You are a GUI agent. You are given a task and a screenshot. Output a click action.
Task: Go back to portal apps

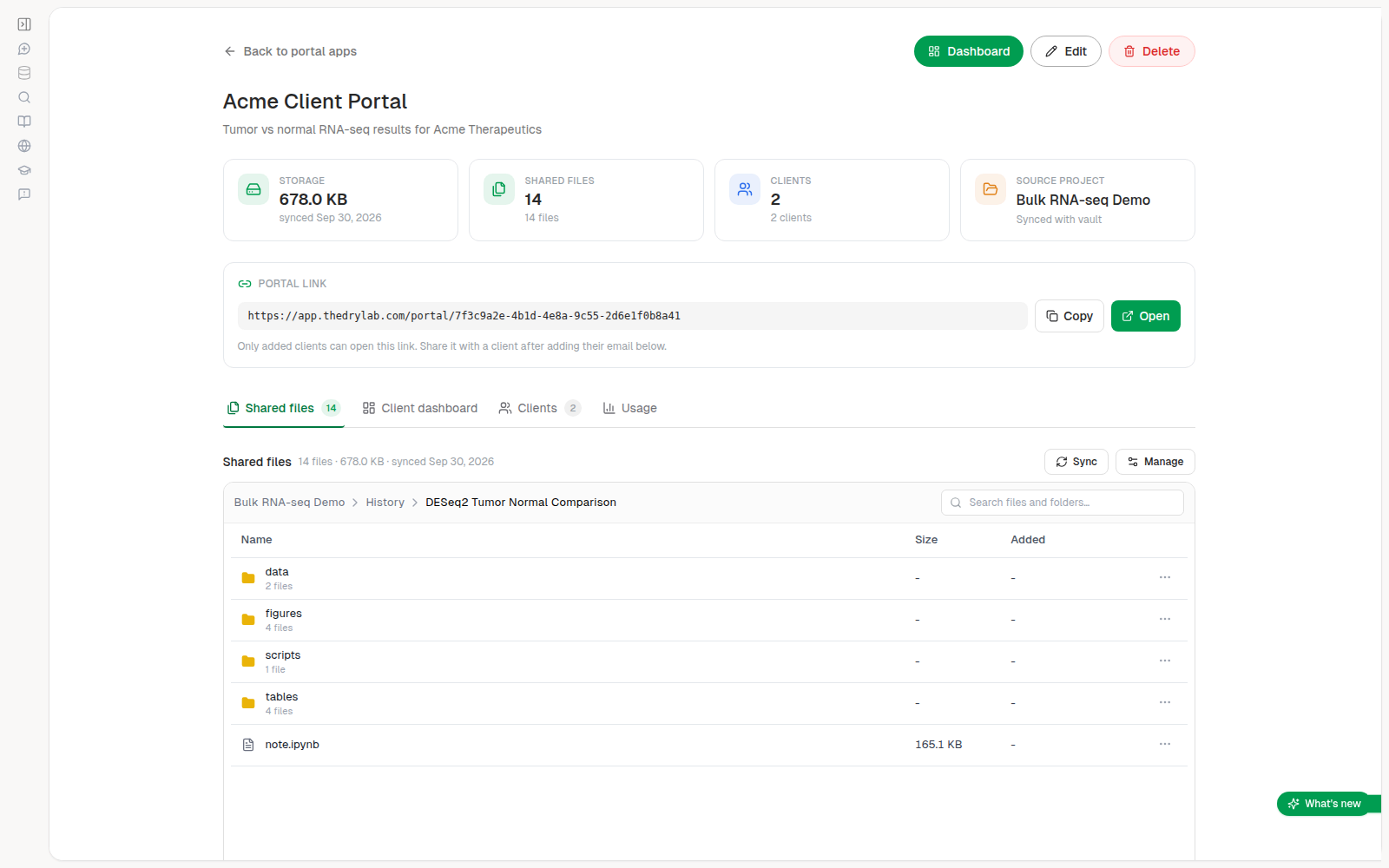[290, 51]
